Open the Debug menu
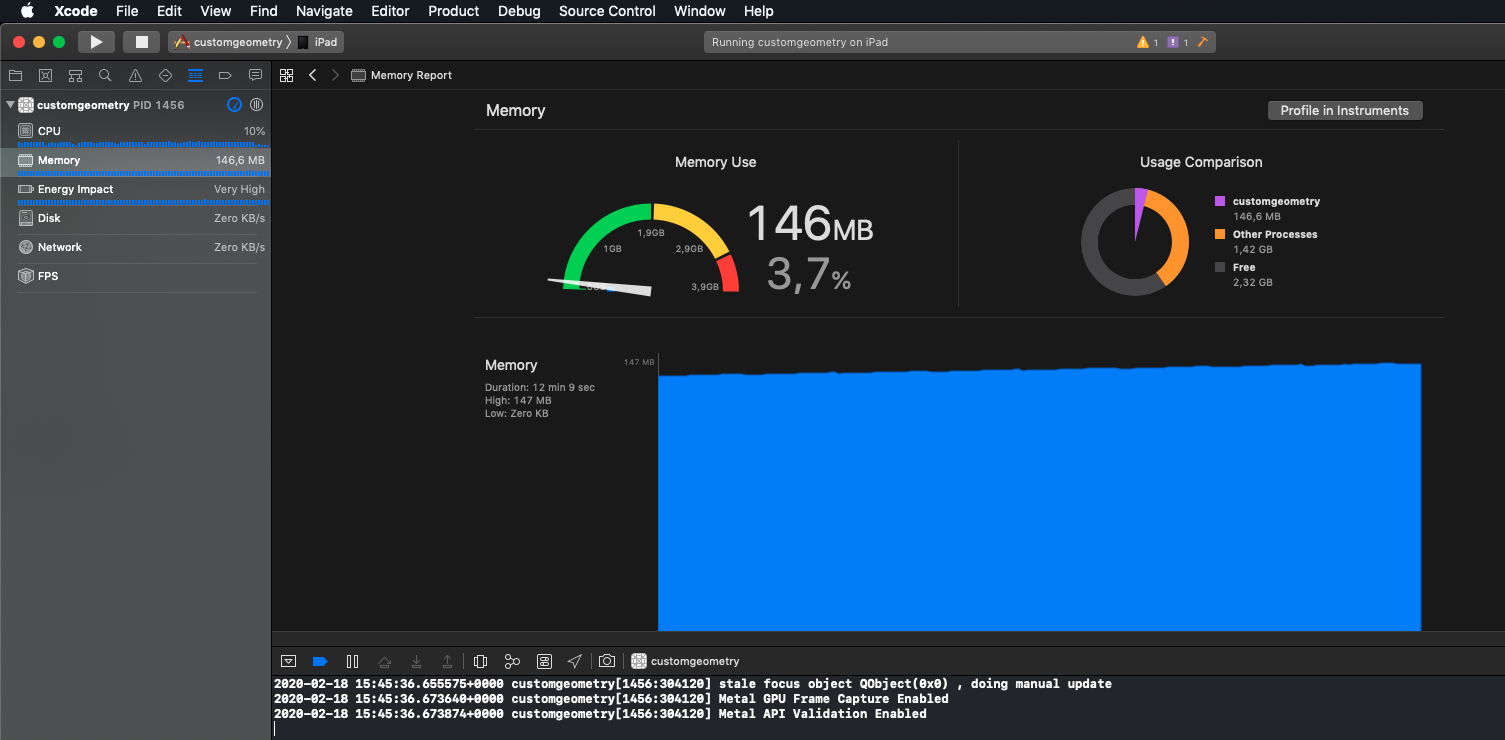1505x740 pixels. [519, 11]
